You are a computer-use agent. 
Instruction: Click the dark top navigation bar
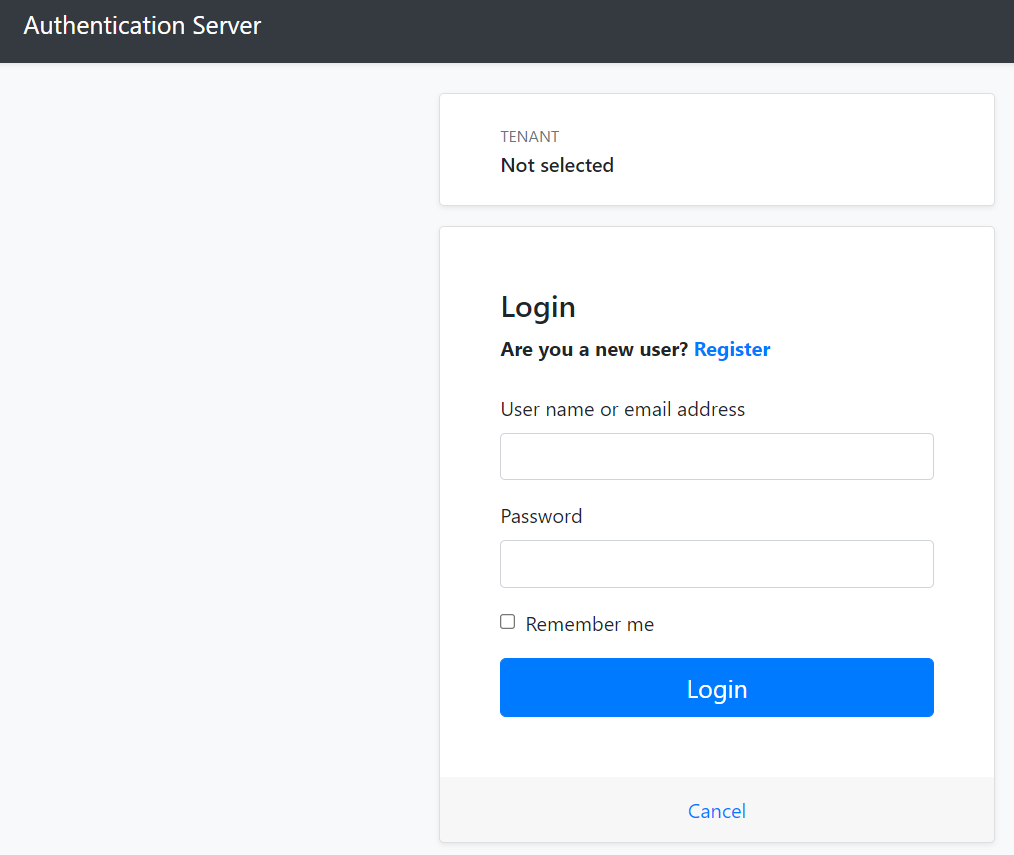click(x=507, y=31)
